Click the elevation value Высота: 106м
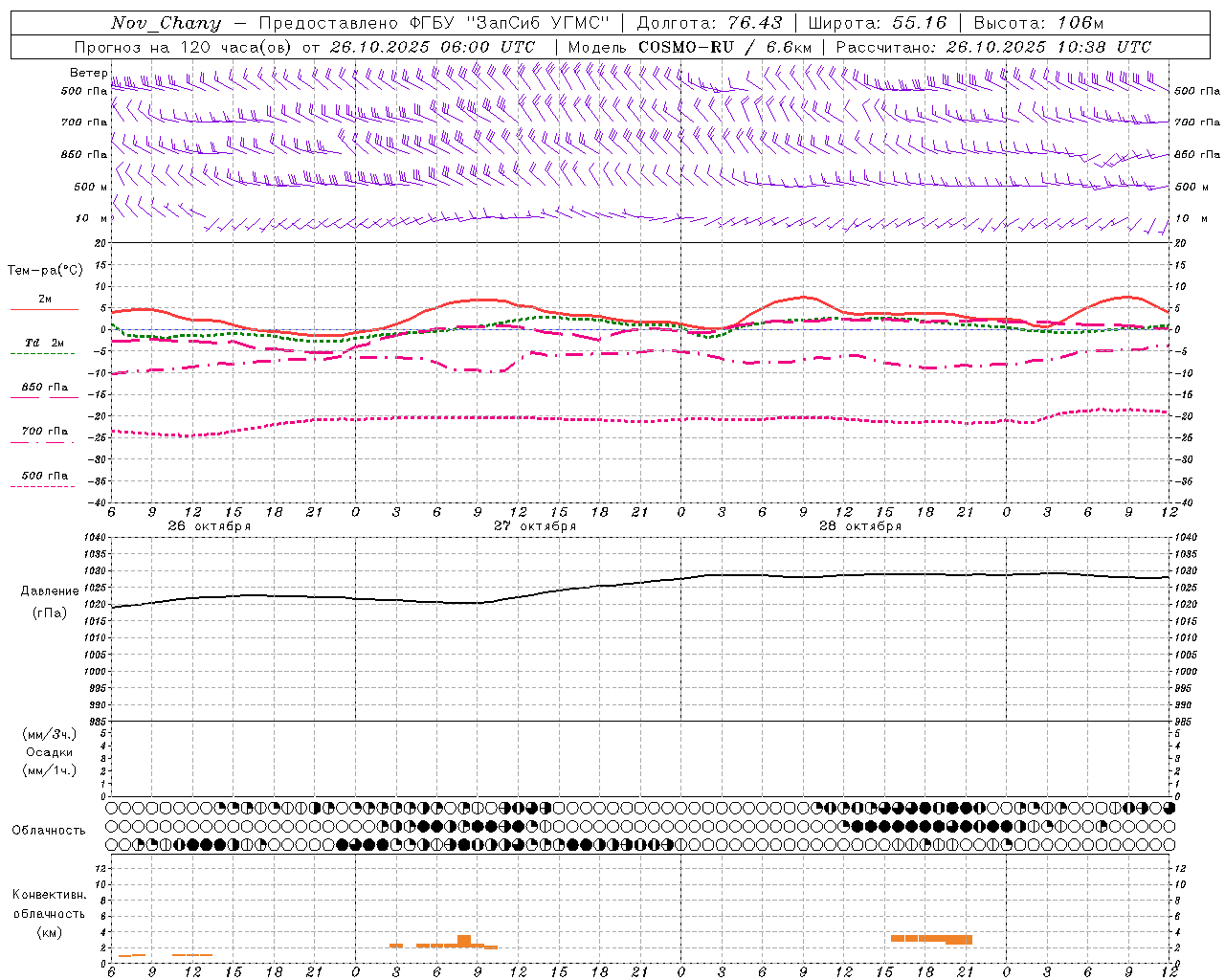 tap(1038, 23)
